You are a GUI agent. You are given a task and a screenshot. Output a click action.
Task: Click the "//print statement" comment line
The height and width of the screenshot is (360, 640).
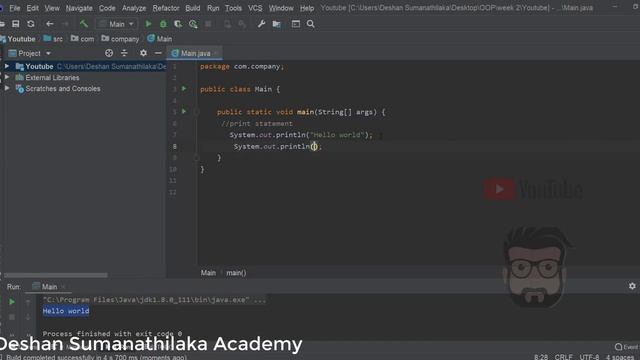point(257,123)
